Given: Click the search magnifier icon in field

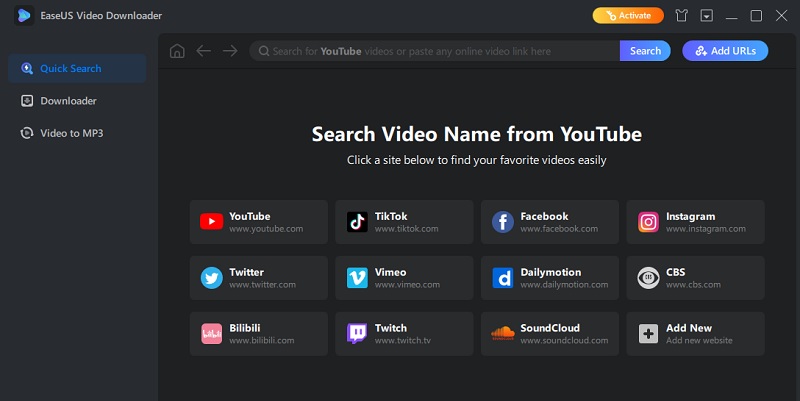Looking at the screenshot, I should pos(264,51).
